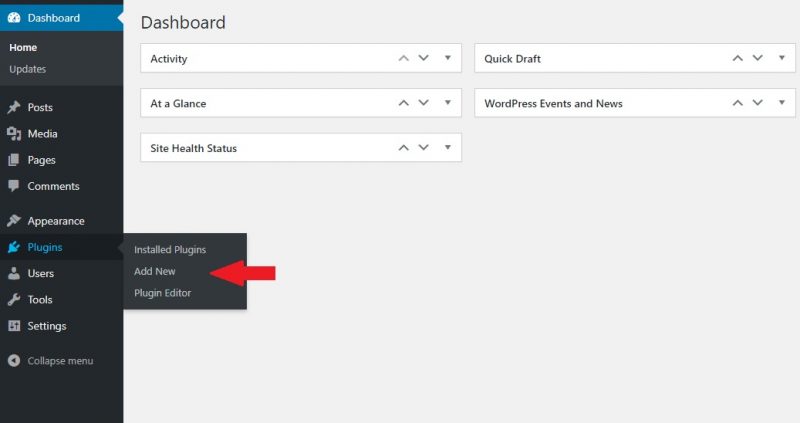Viewport: 800px width, 423px height.
Task: Move At a Glance panel up
Action: (x=404, y=103)
